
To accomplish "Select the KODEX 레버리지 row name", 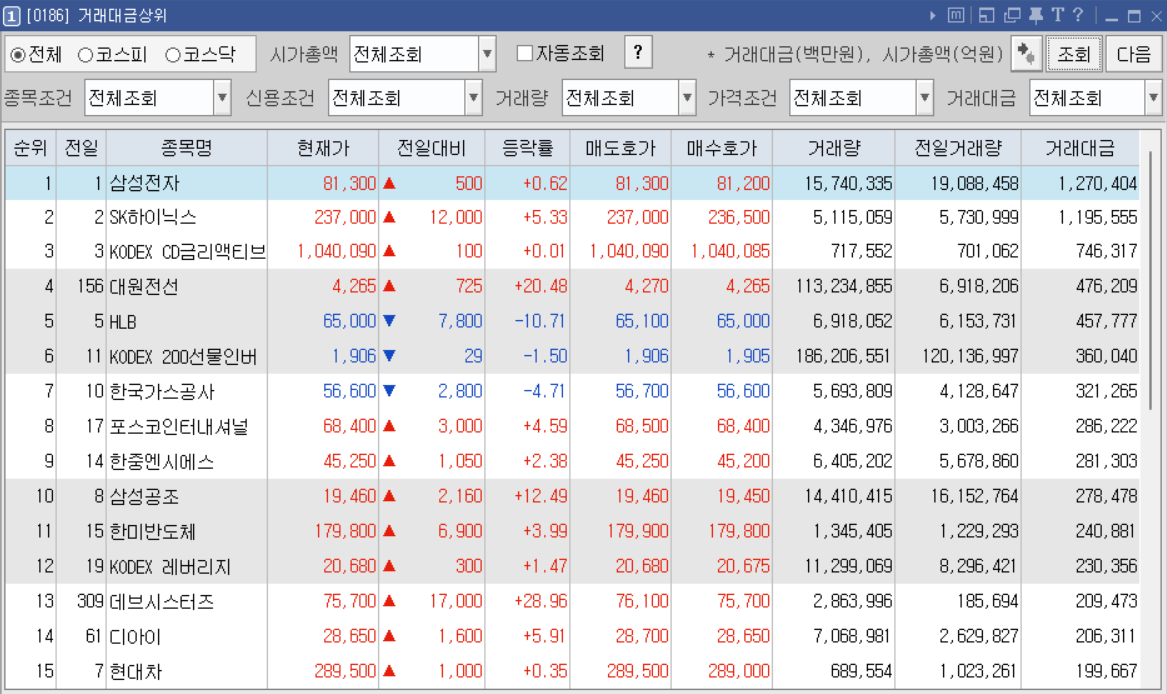I will [170, 567].
